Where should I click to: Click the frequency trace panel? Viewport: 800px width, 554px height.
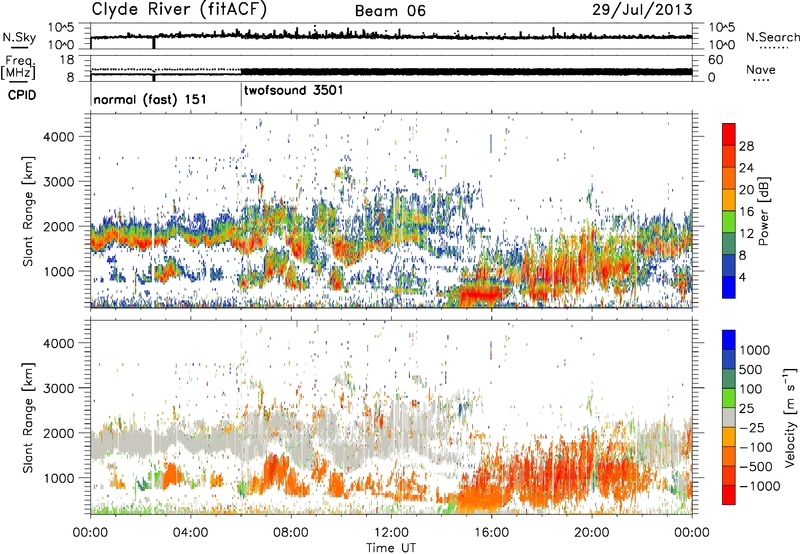391,68
